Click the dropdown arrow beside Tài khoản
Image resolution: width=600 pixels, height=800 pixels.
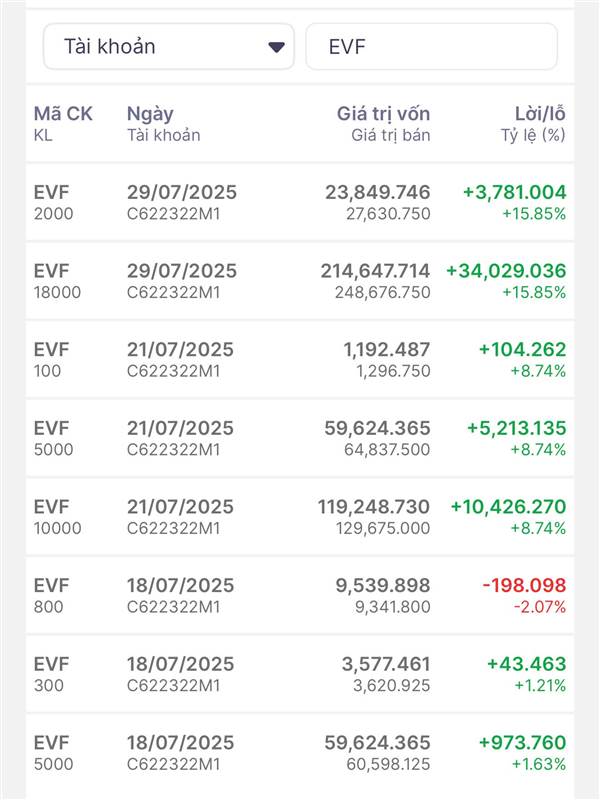tap(277, 47)
